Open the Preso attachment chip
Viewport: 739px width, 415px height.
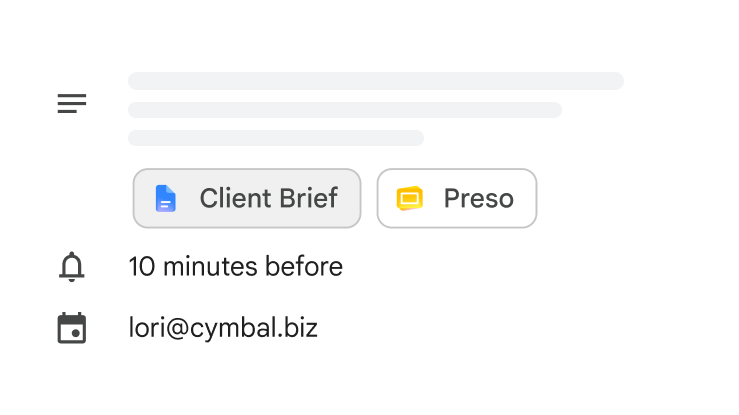coord(457,198)
